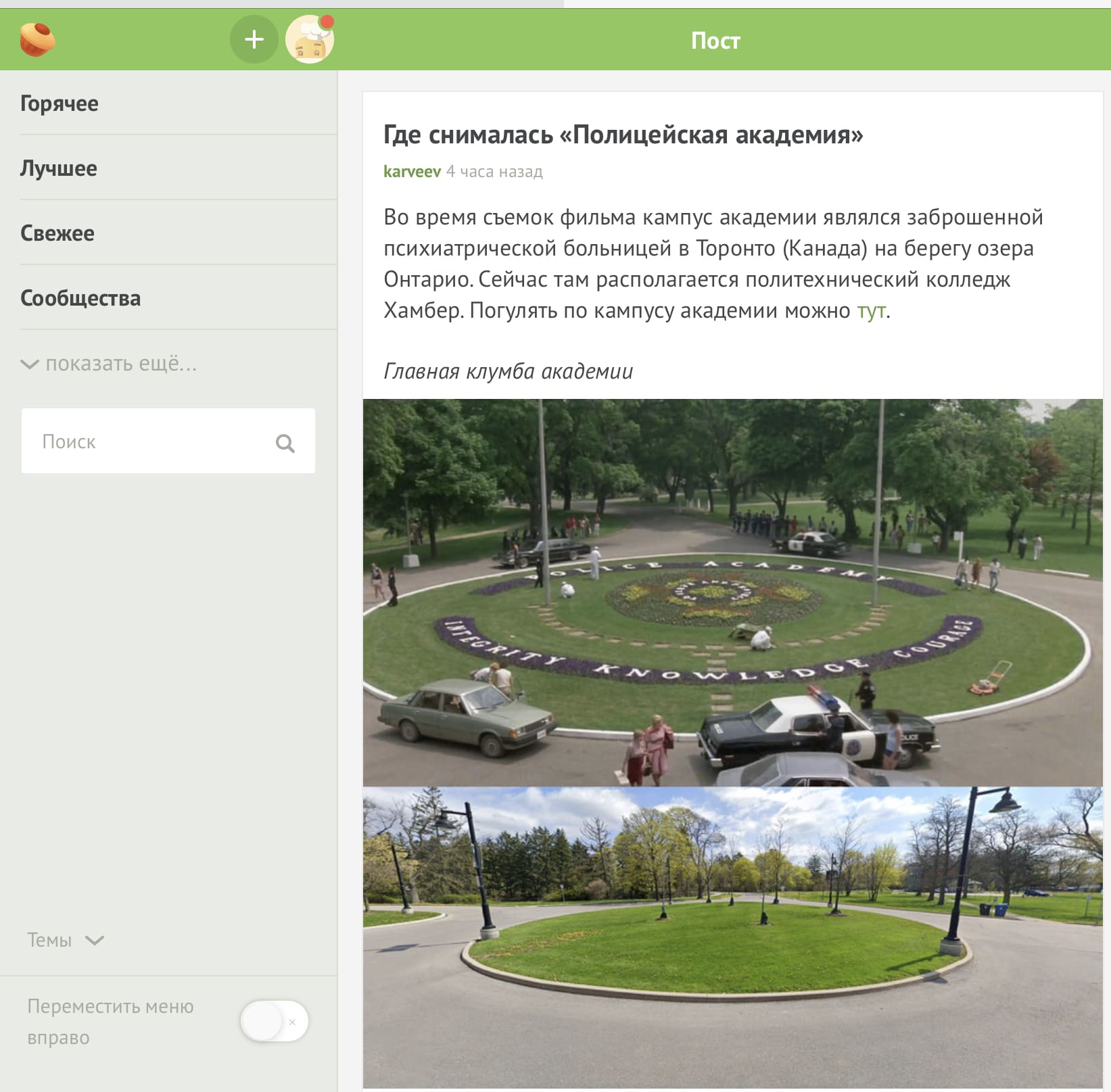Click the caption 'Главная клумба академии'
The height and width of the screenshot is (1092, 1111).
click(x=509, y=371)
